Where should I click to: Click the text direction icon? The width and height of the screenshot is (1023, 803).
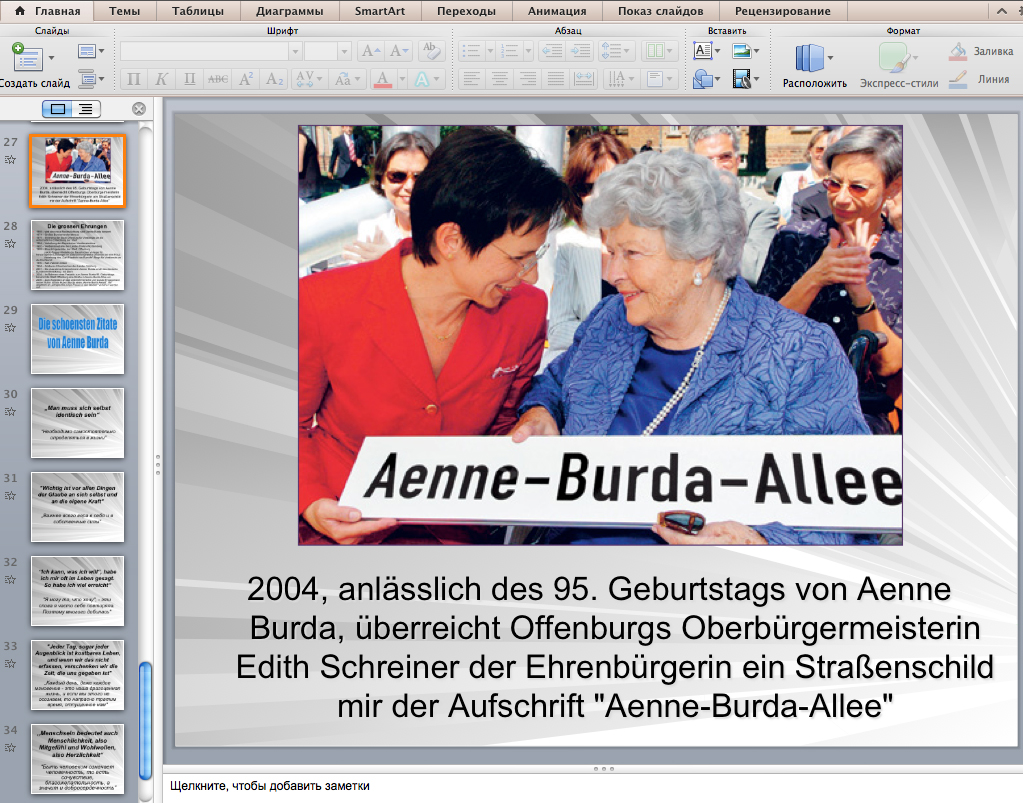point(620,79)
